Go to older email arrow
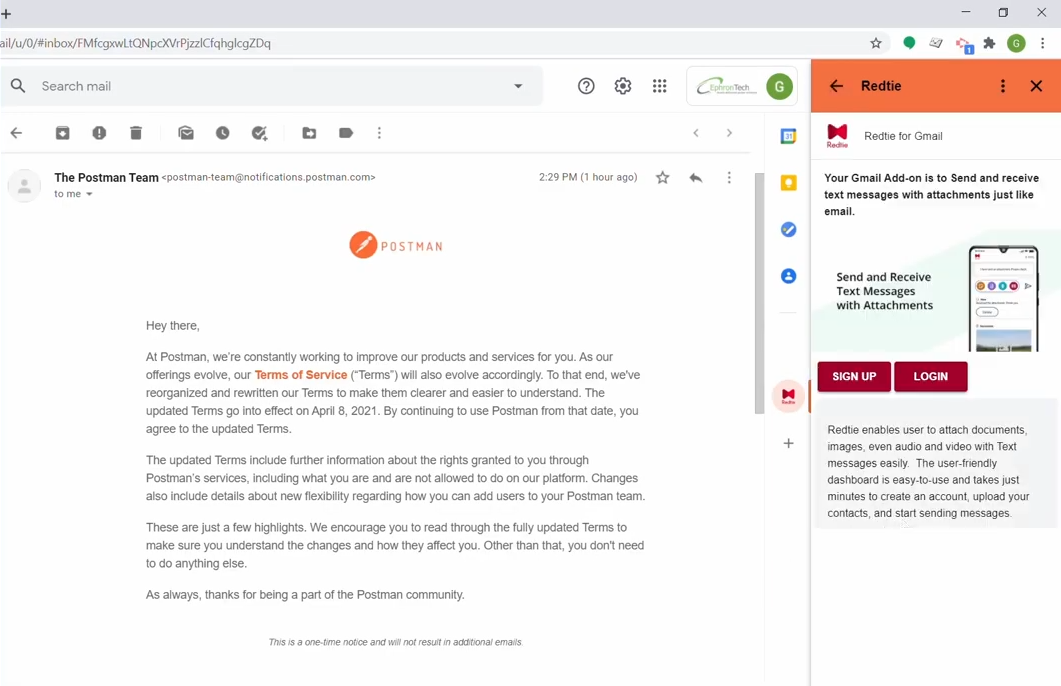Image resolution: width=1061 pixels, height=686 pixels. (x=729, y=133)
